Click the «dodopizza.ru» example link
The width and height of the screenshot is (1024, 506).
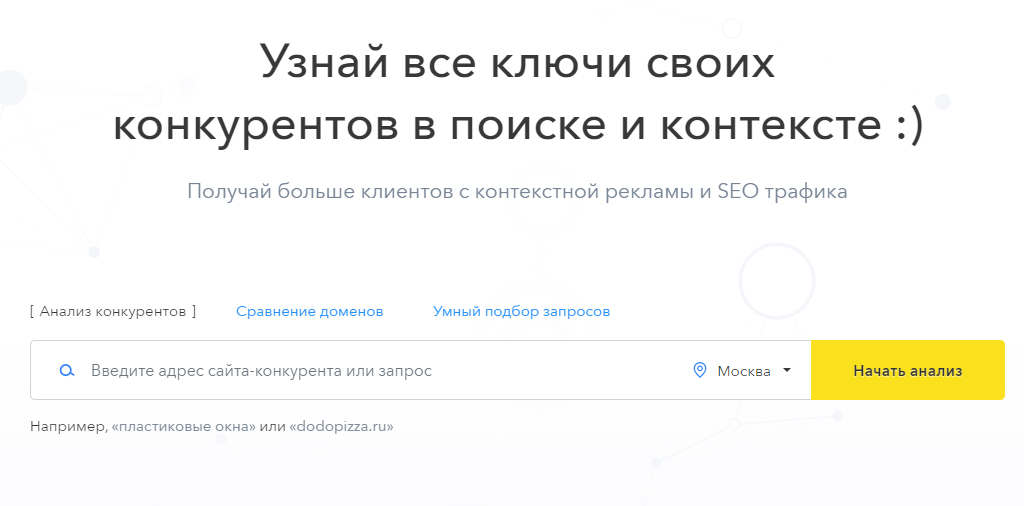pos(341,427)
